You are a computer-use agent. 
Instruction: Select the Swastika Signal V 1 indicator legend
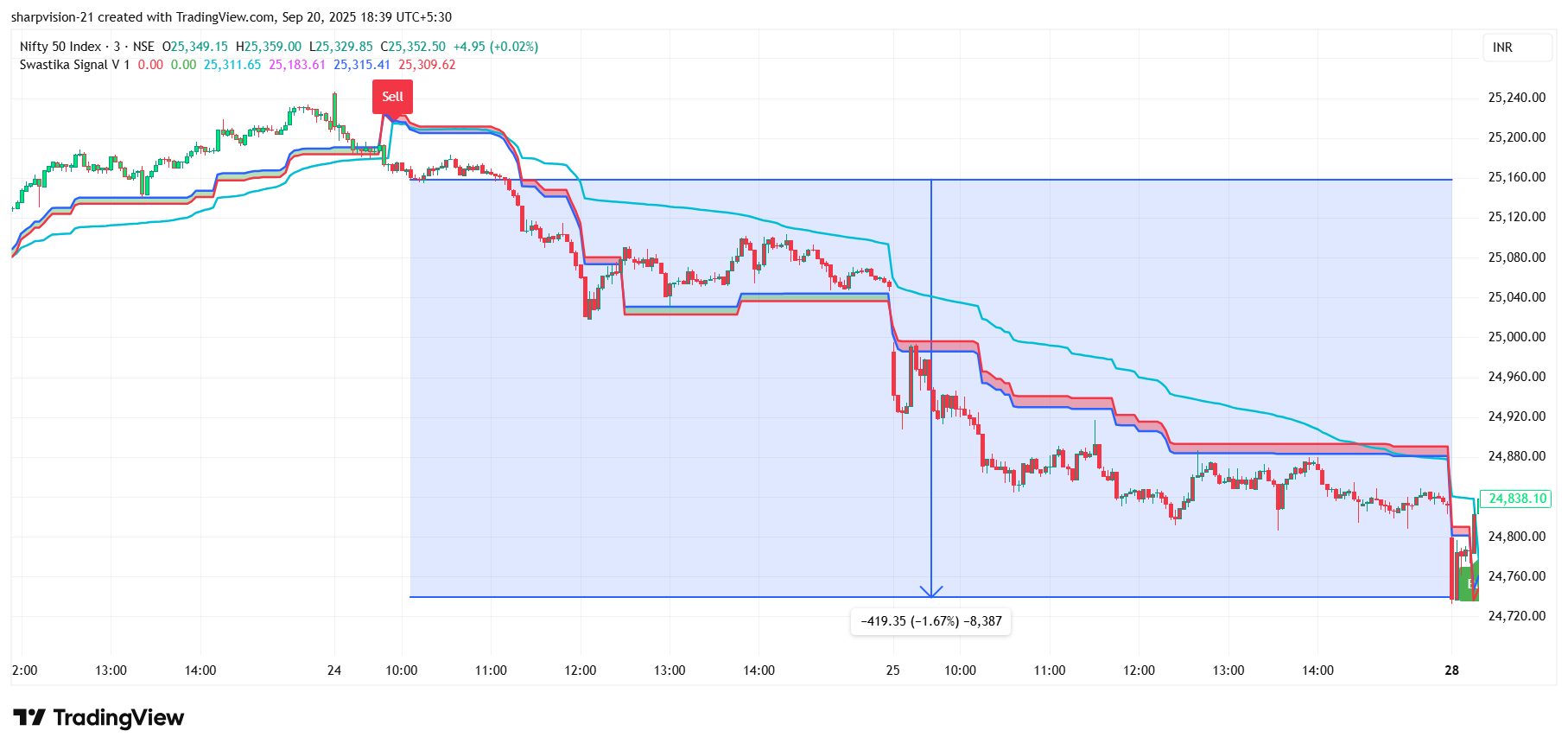74,65
